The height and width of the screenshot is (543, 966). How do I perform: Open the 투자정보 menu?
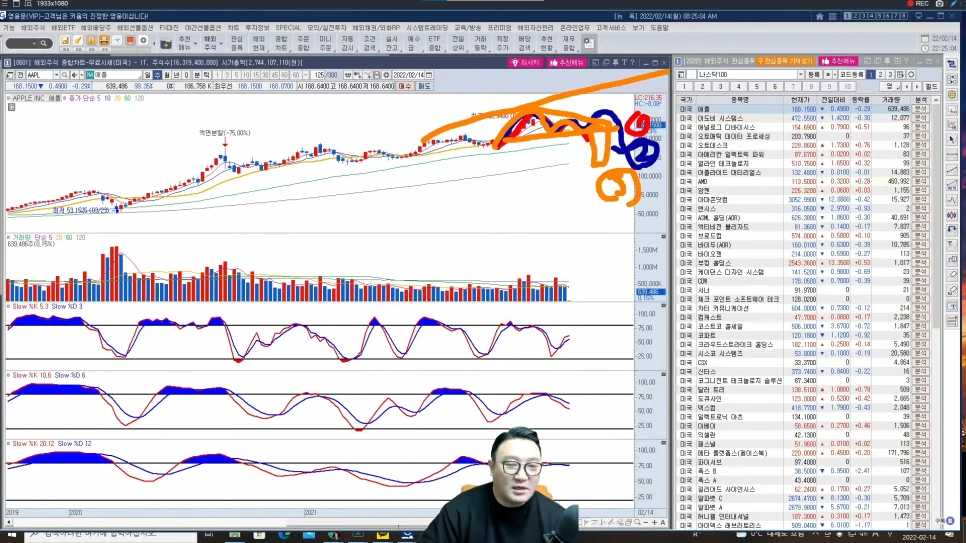pyautogui.click(x=258, y=28)
